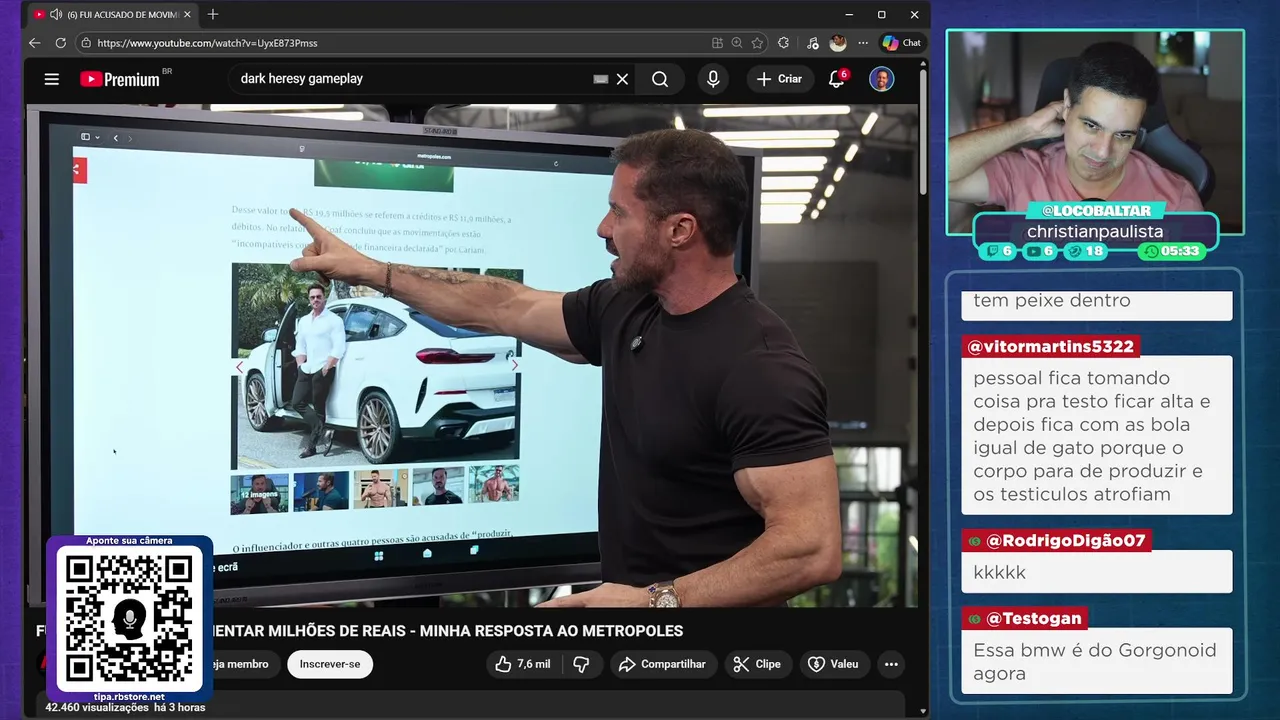Add page to favorites star
The image size is (1280, 720).
click(757, 43)
